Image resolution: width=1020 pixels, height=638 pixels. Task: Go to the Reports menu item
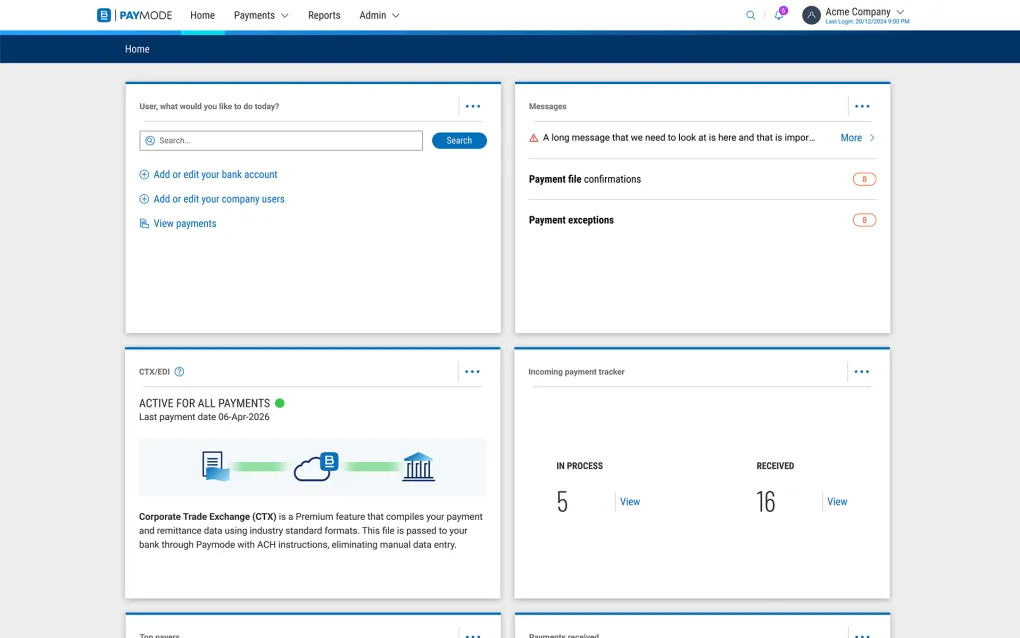coord(324,15)
